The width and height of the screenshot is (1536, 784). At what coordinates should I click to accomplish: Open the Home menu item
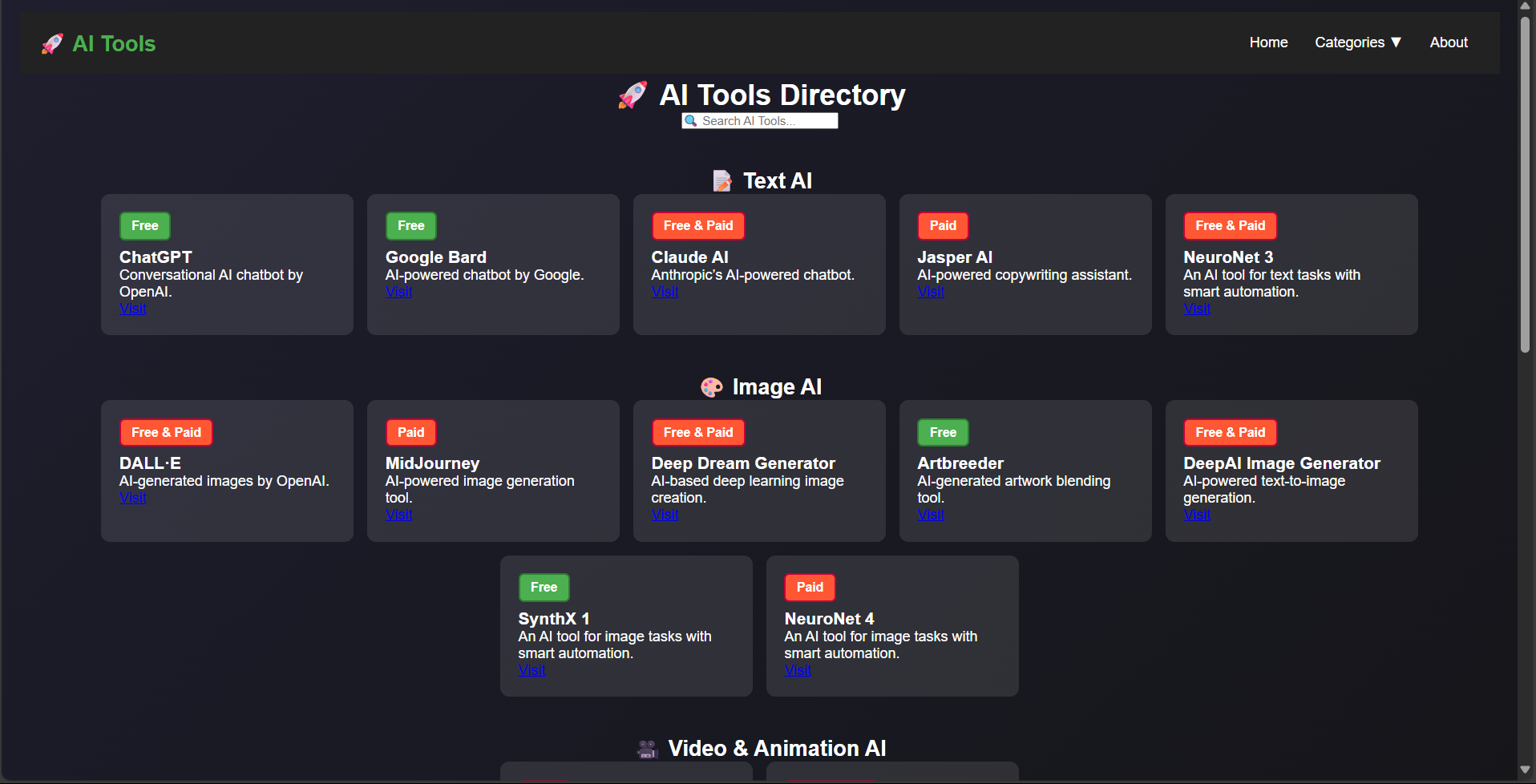1268,42
